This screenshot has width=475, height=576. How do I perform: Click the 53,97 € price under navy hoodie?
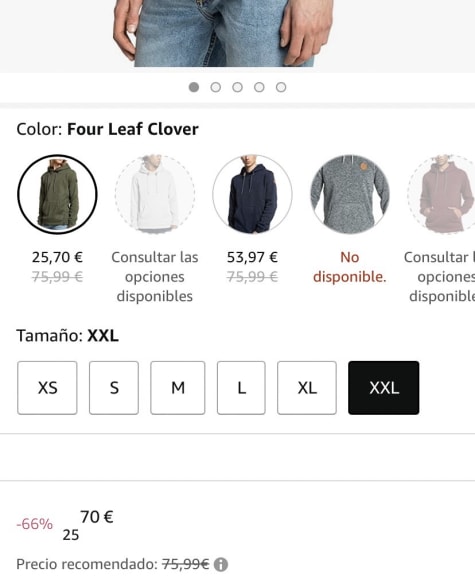[x=252, y=257]
